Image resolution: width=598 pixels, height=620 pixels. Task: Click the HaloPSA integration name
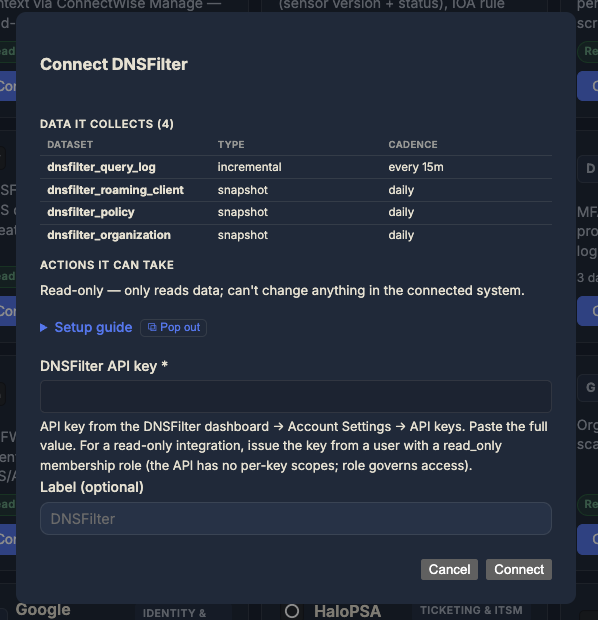(347, 611)
